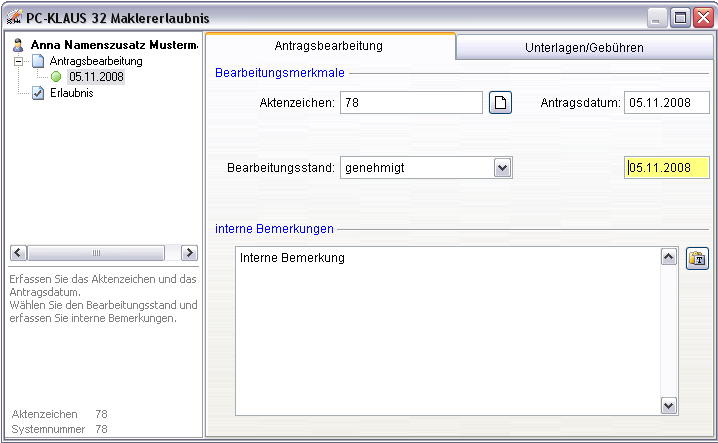This screenshot has height=443, width=718.
Task: Click the new document icon beside Aktenzeichen
Action: tap(500, 103)
